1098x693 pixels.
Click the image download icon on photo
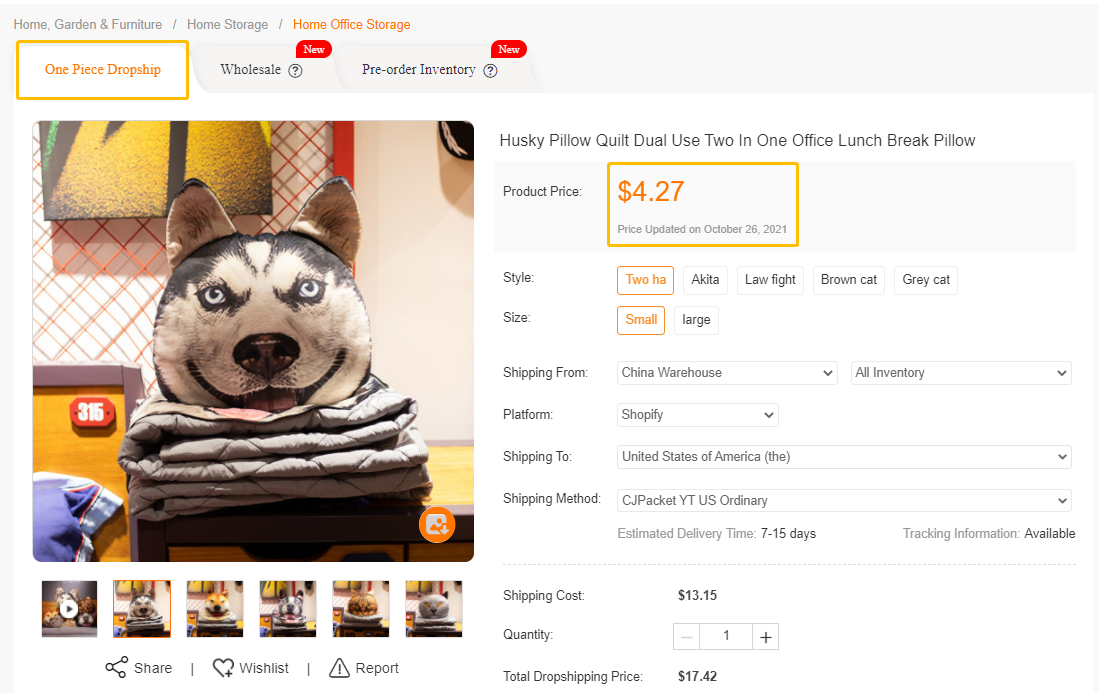pyautogui.click(x=437, y=524)
